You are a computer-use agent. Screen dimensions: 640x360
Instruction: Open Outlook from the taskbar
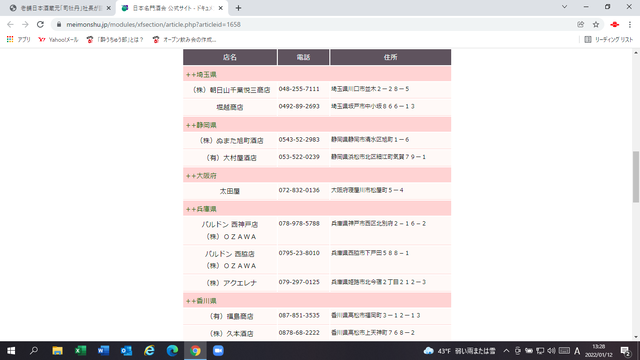pos(127,351)
